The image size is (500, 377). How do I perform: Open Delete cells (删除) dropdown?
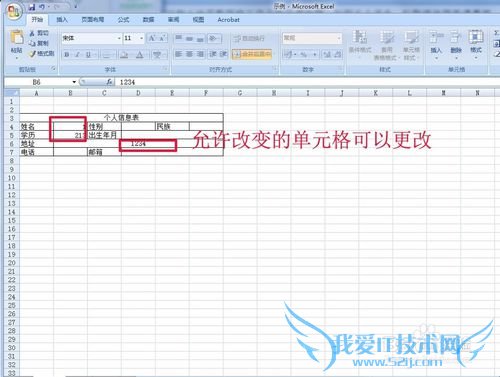pos(456,45)
